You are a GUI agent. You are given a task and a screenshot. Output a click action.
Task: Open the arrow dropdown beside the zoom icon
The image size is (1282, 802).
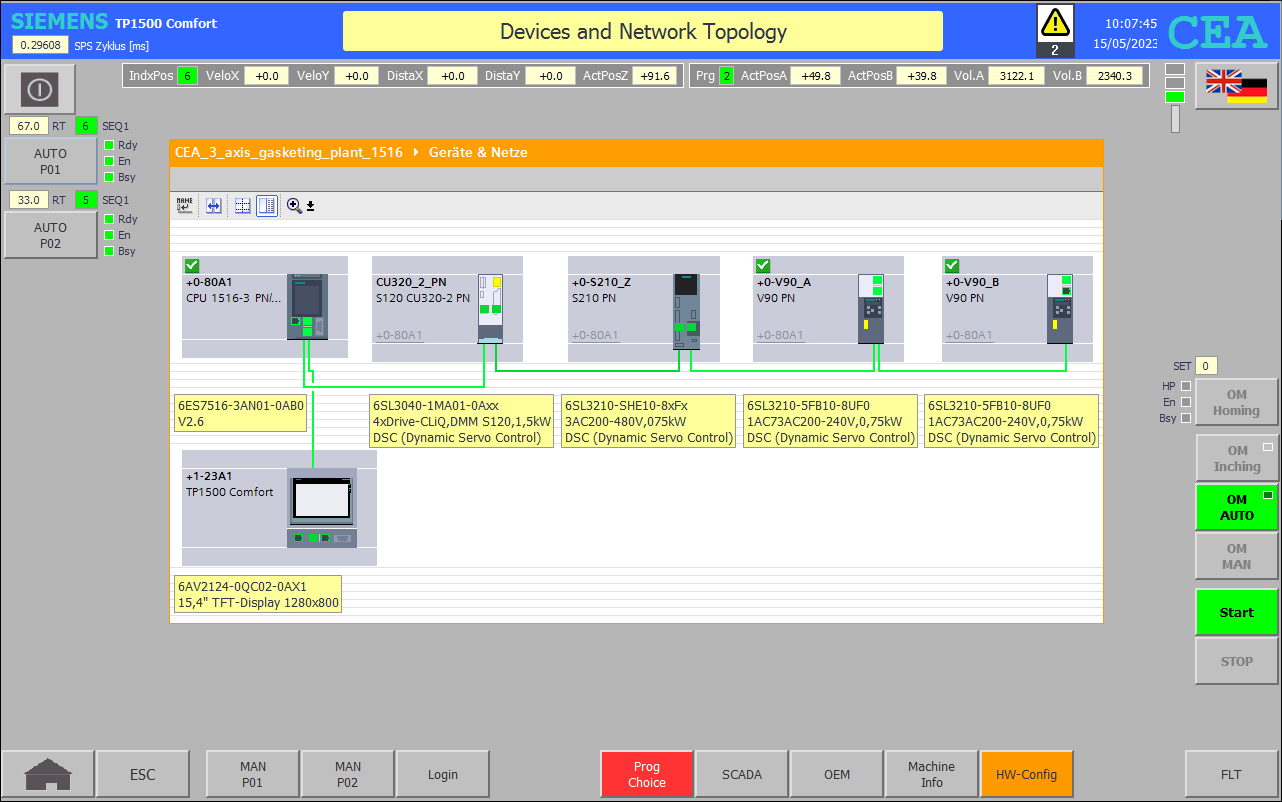310,206
